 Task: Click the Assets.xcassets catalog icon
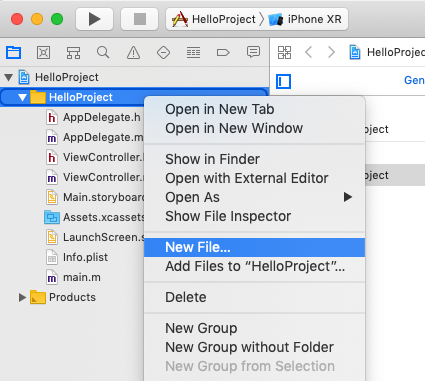point(52,218)
